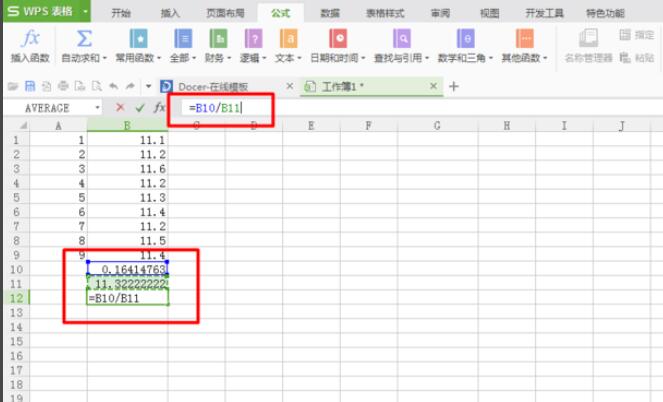Screen dimensions: 663x402
Task: Open the Logical (逻辑) functions icon
Action: (x=253, y=40)
